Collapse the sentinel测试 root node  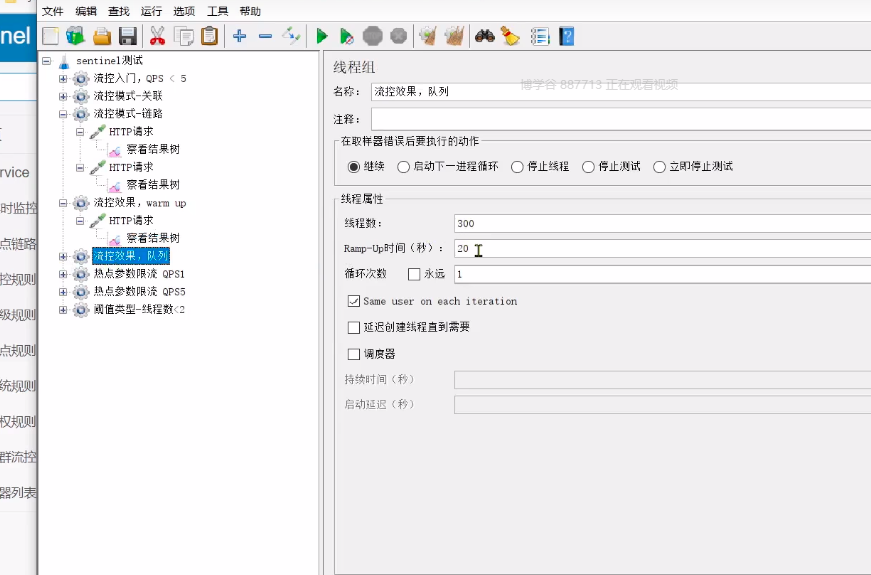[47, 61]
